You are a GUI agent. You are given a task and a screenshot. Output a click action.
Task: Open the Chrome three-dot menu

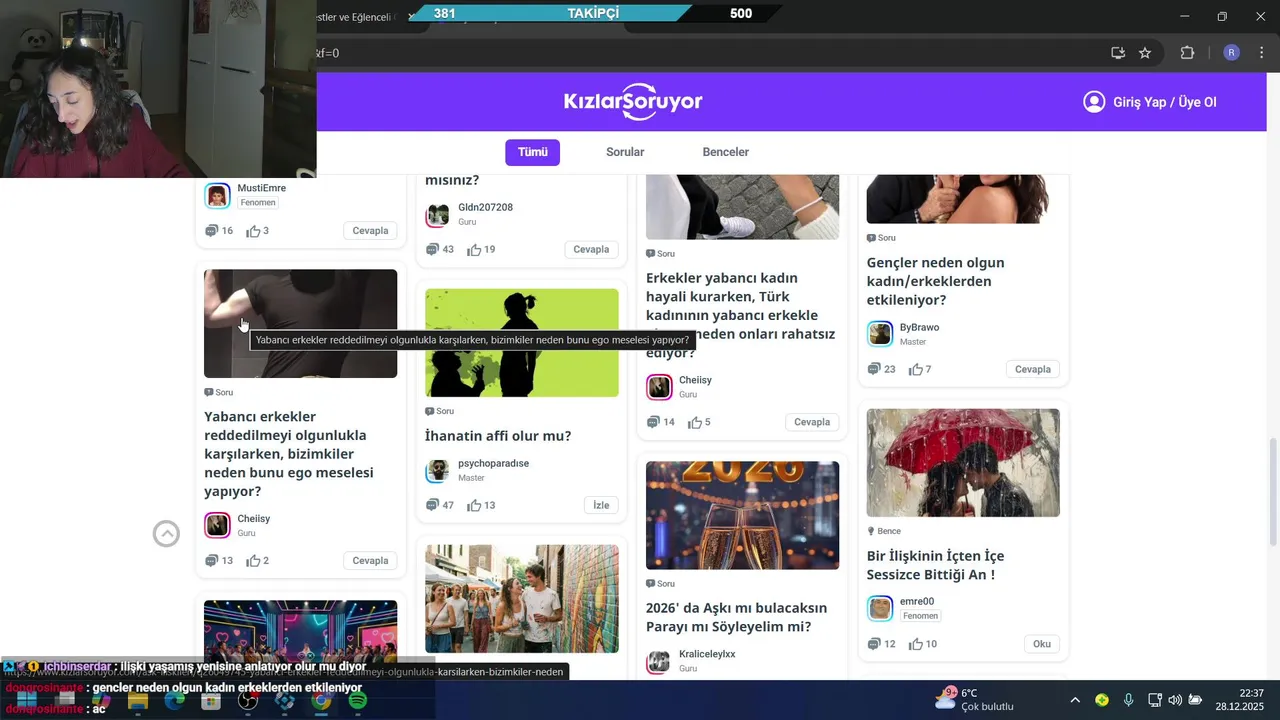point(1262,53)
